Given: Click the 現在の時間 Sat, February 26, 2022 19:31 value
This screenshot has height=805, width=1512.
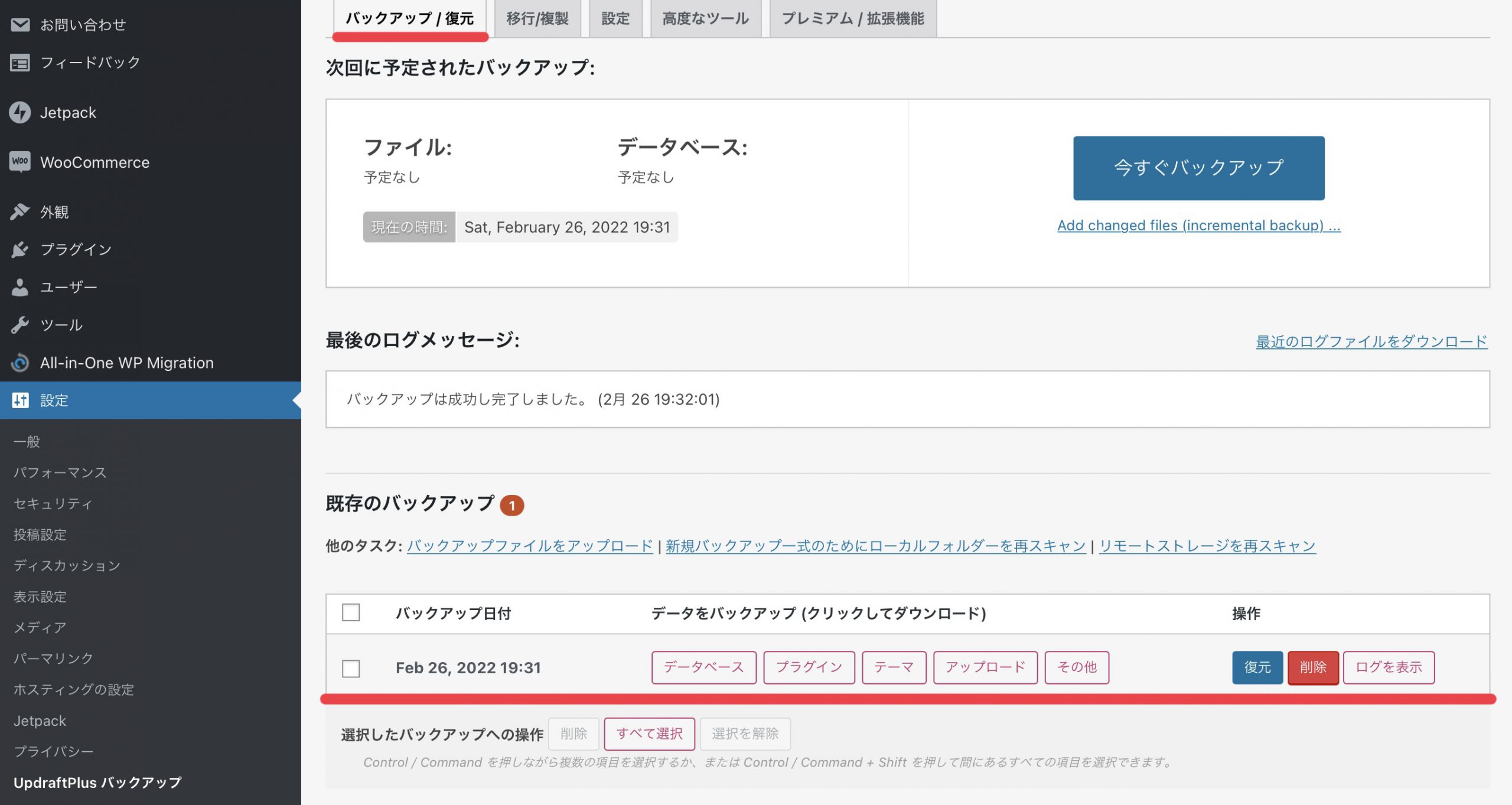Looking at the screenshot, I should tap(567, 227).
